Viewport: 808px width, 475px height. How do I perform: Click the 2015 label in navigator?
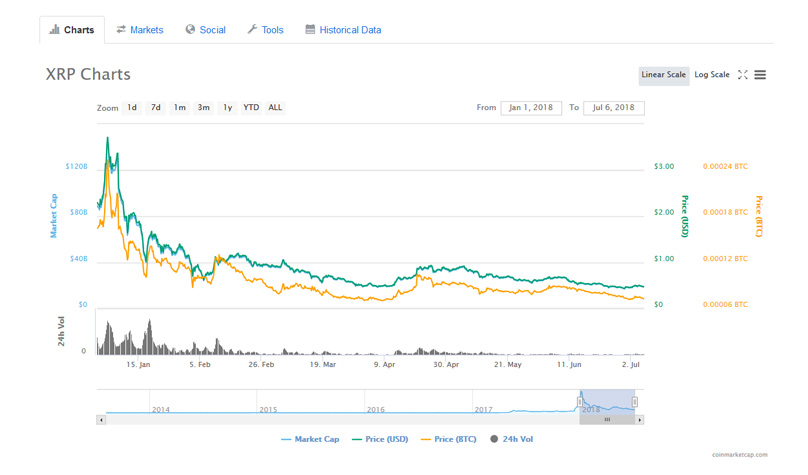[x=268, y=410]
